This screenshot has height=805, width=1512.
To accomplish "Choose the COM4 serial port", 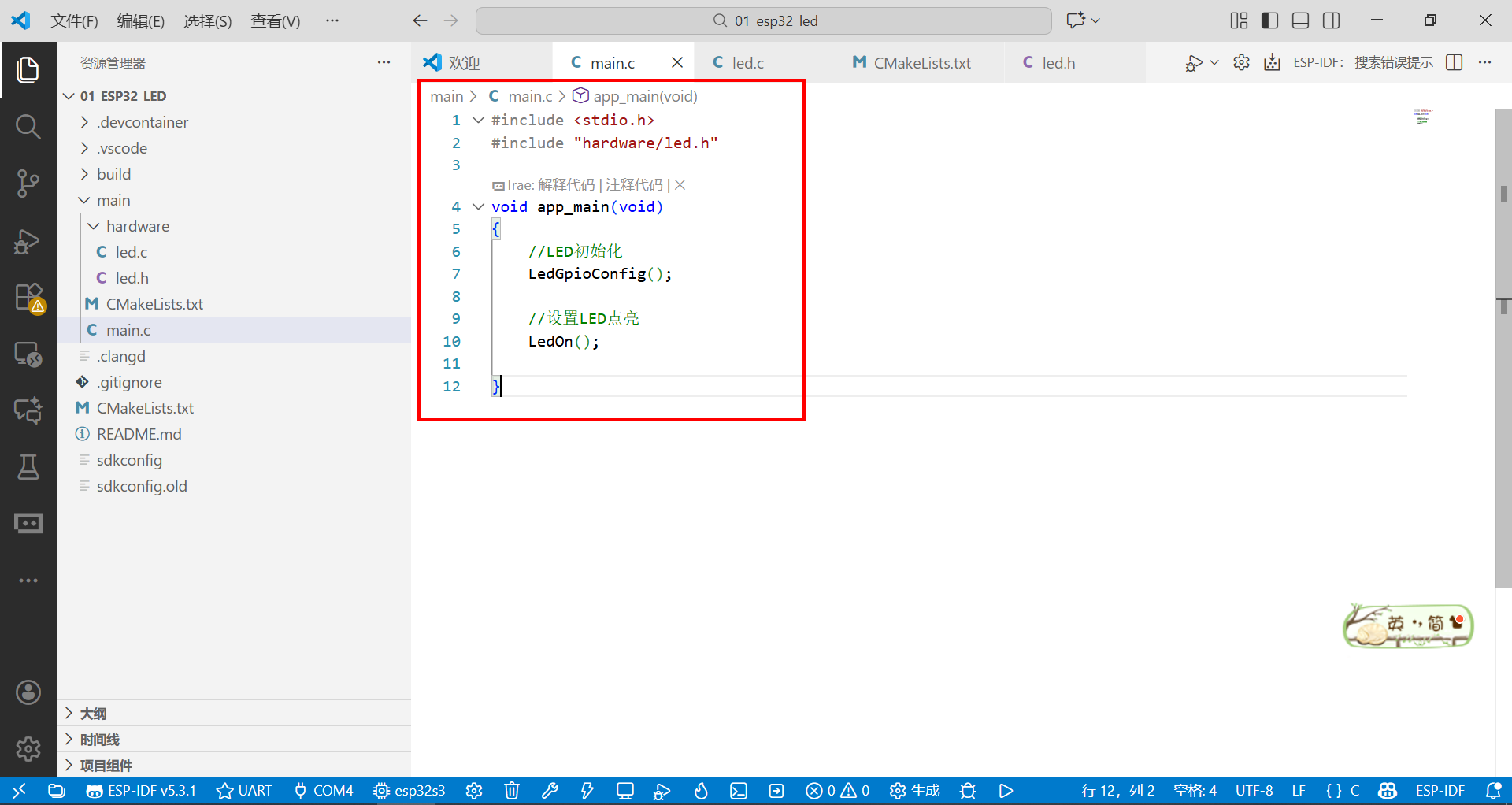I will [324, 791].
